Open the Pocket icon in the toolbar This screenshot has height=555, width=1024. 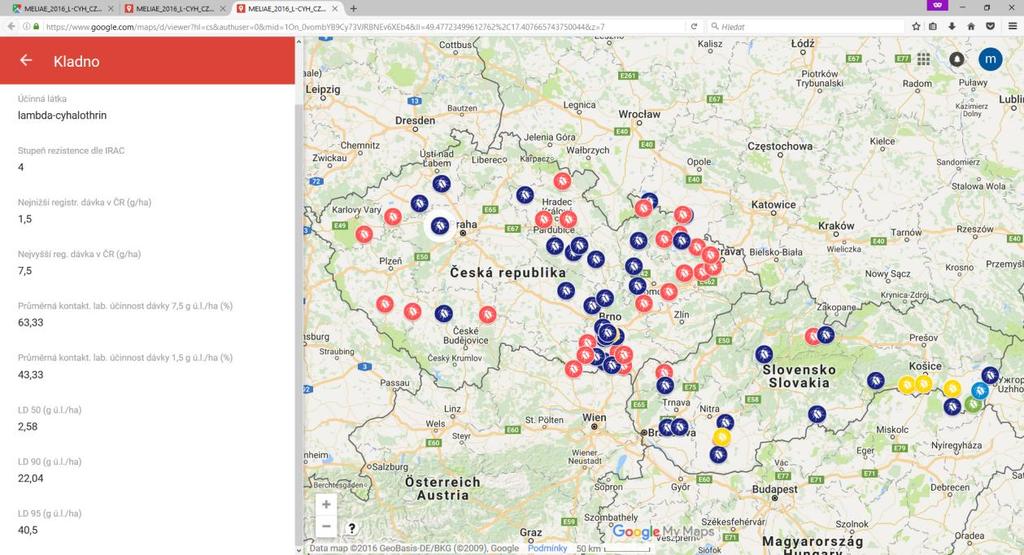coord(990,27)
